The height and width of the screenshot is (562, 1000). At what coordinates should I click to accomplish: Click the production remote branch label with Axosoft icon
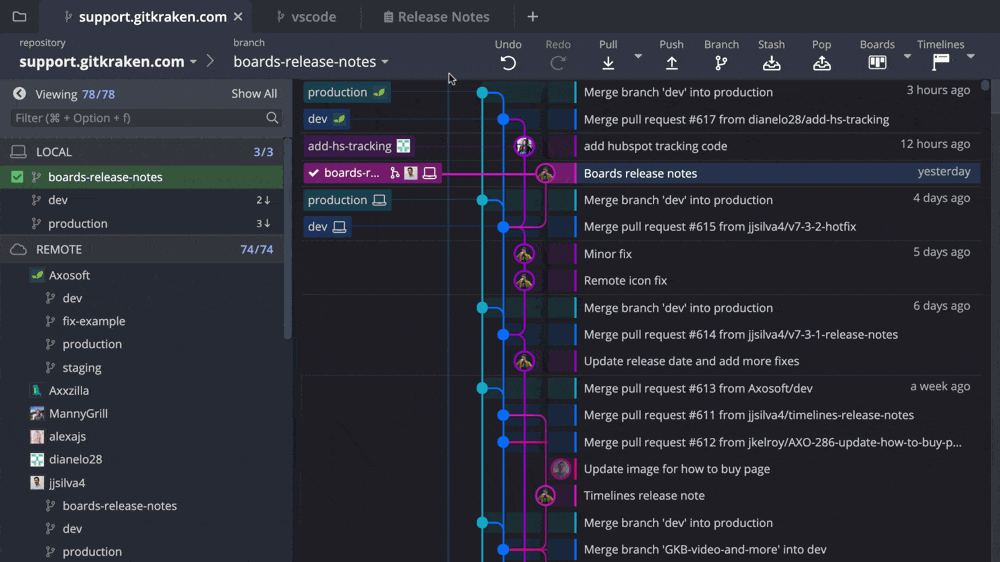346,92
